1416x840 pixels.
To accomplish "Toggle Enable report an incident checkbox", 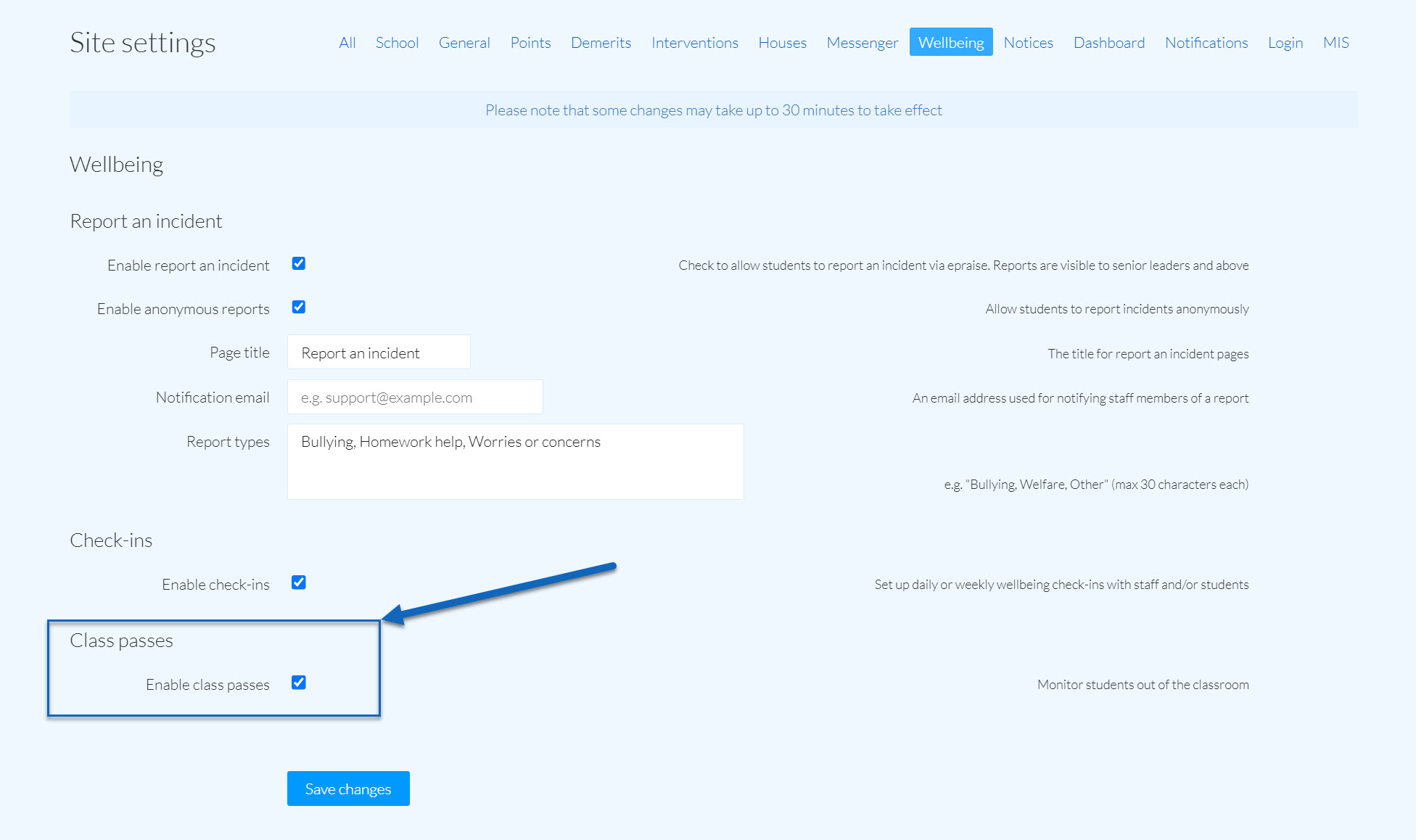I will coord(298,263).
